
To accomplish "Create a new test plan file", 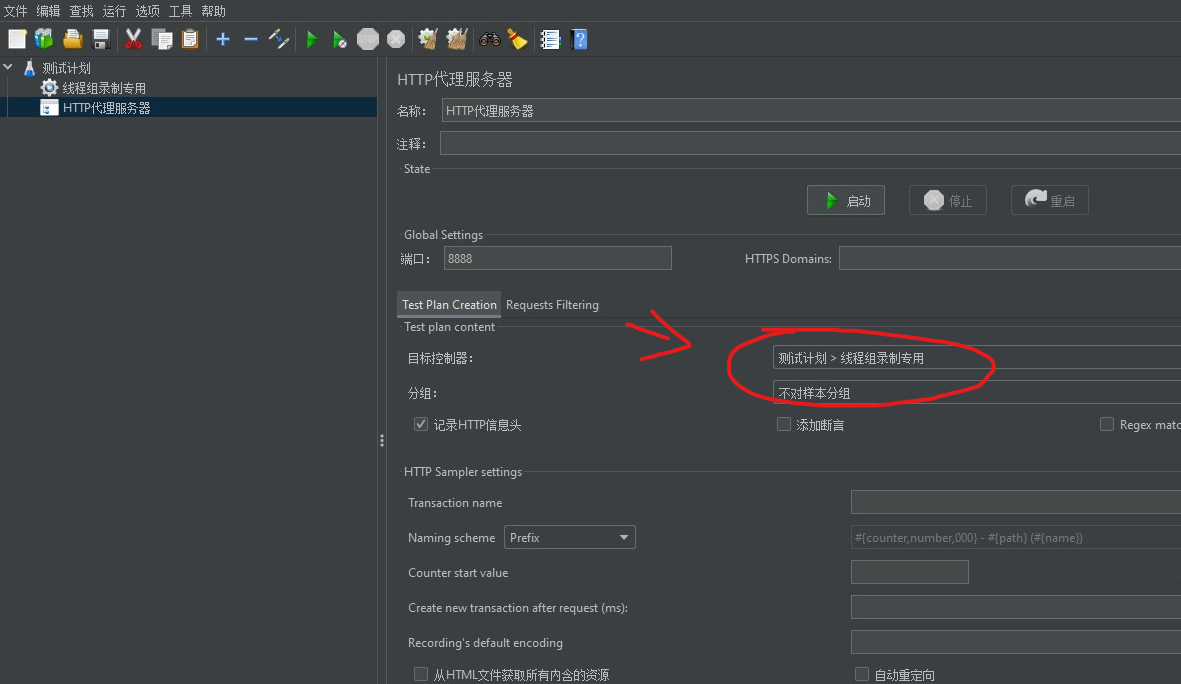I will coord(17,38).
